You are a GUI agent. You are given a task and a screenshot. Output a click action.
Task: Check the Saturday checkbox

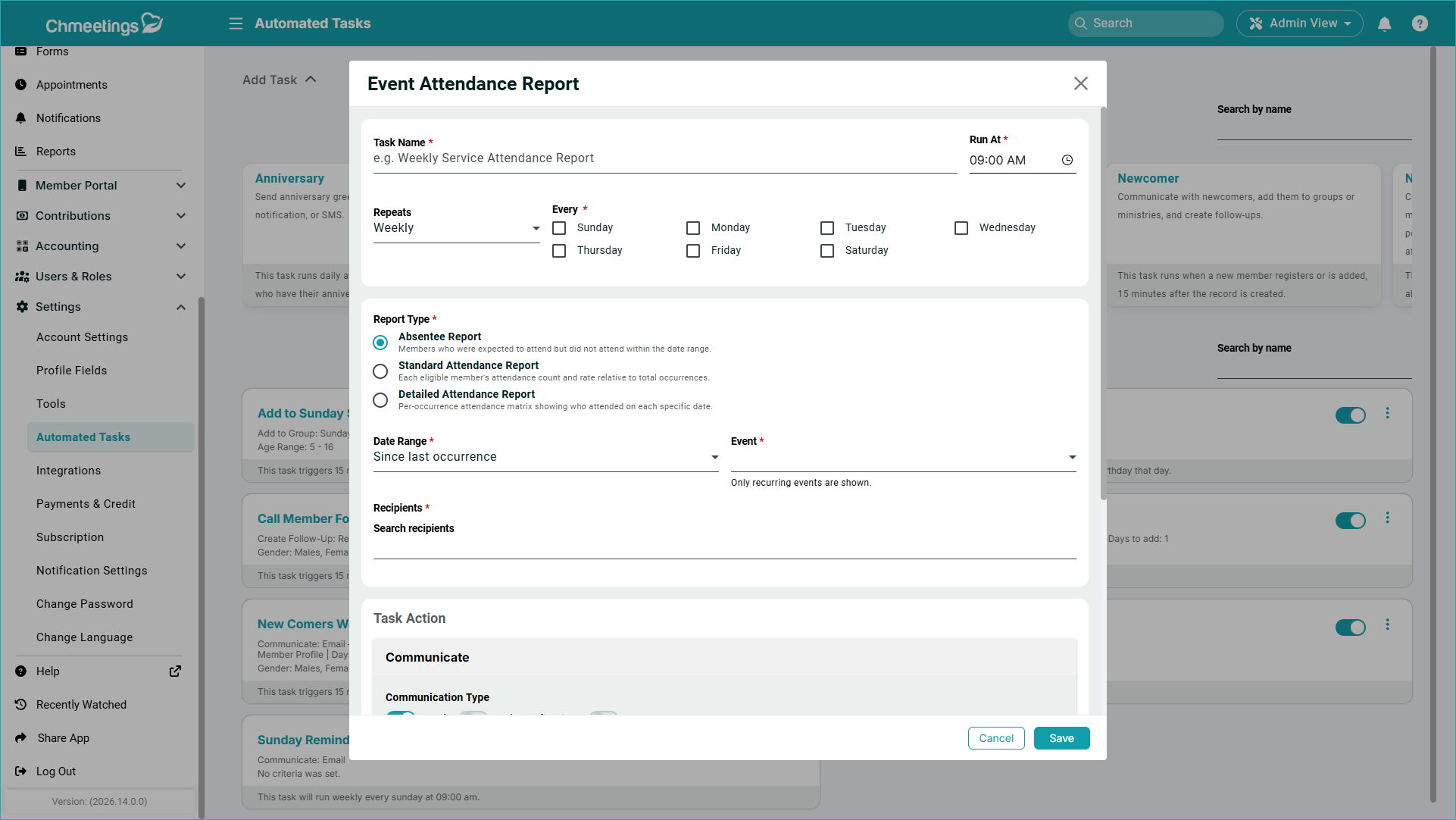pos(827,251)
